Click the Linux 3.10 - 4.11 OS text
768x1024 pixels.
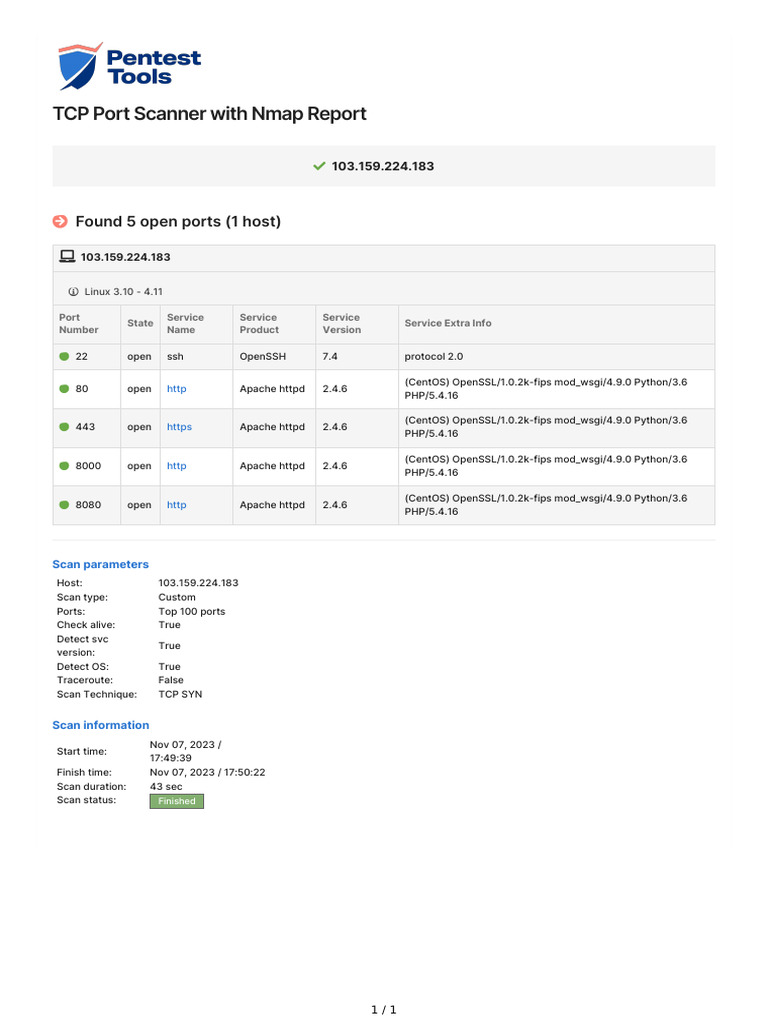[123, 292]
